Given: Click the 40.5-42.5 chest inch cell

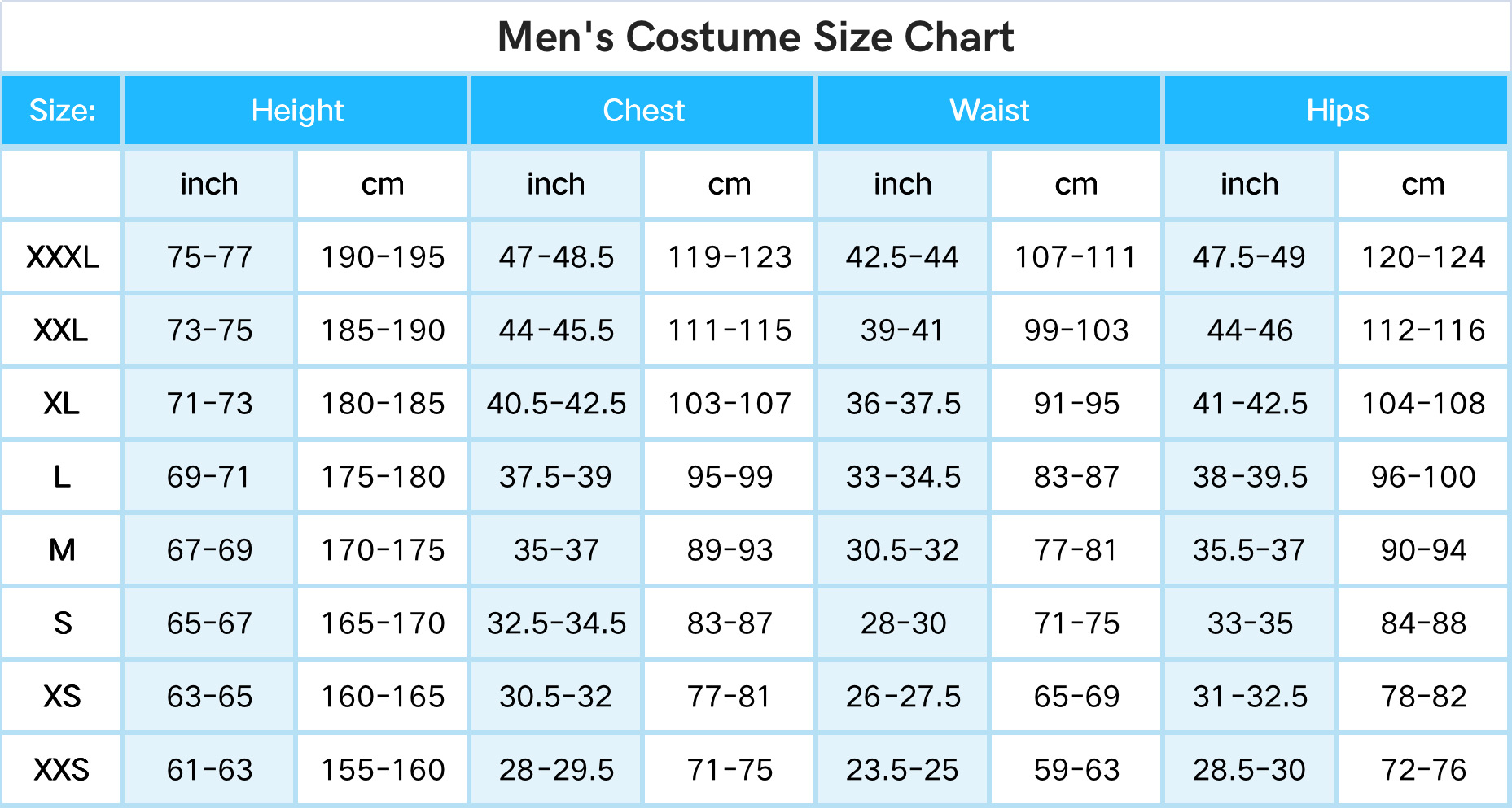Looking at the screenshot, I should coord(556,404).
